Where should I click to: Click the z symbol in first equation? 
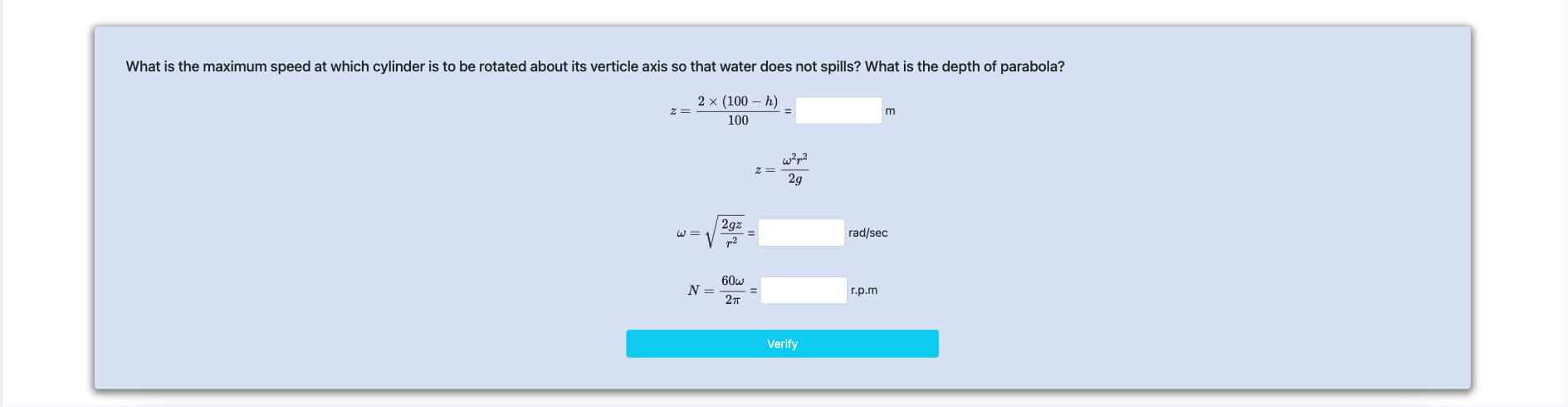(x=673, y=111)
